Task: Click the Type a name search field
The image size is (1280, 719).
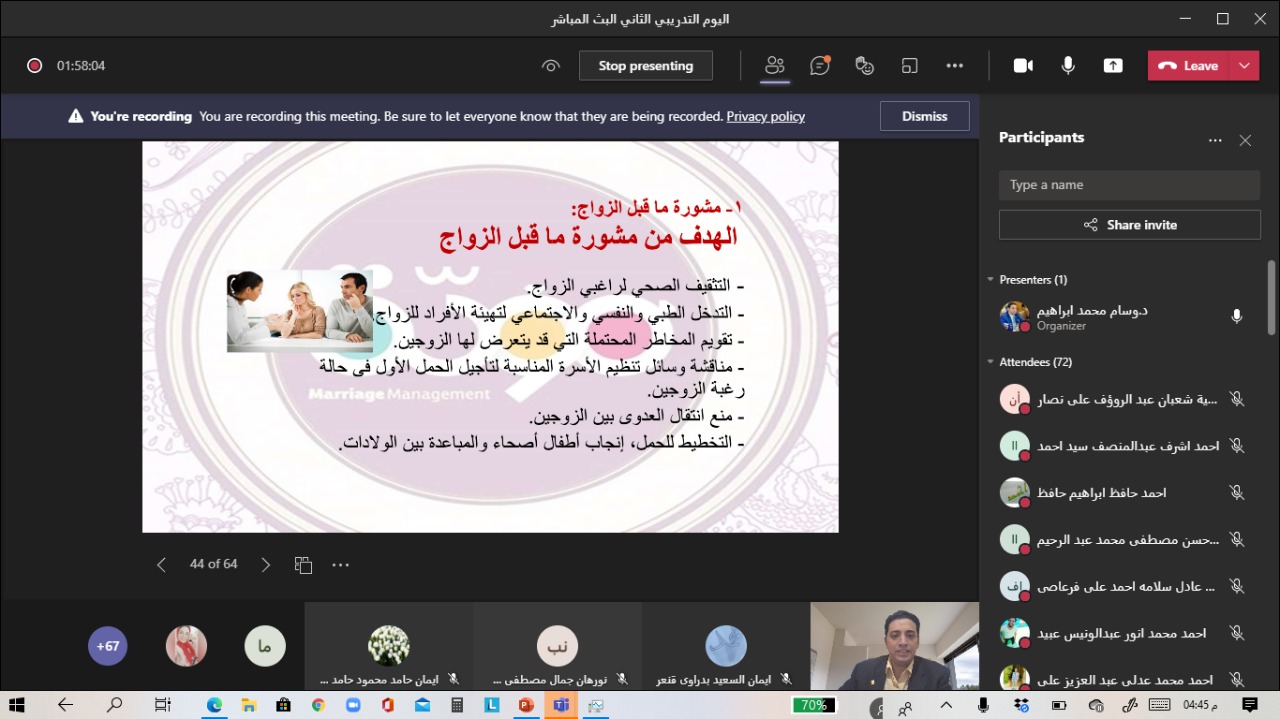Action: click(1129, 185)
